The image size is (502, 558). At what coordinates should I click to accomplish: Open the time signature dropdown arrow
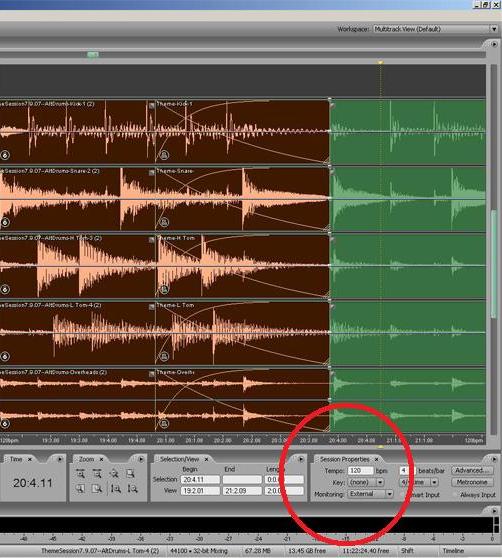pos(434,482)
